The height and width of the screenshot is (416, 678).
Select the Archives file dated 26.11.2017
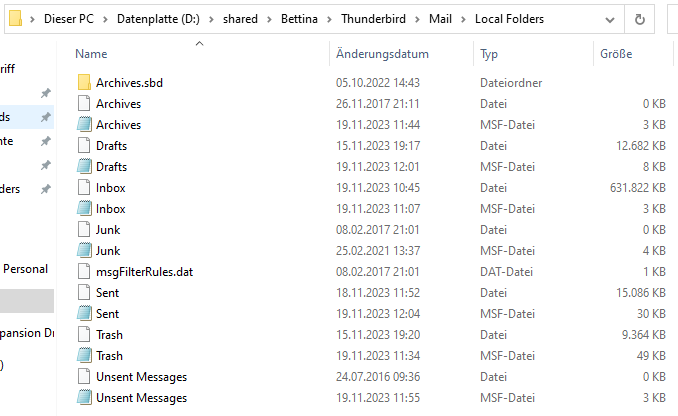coord(118,104)
